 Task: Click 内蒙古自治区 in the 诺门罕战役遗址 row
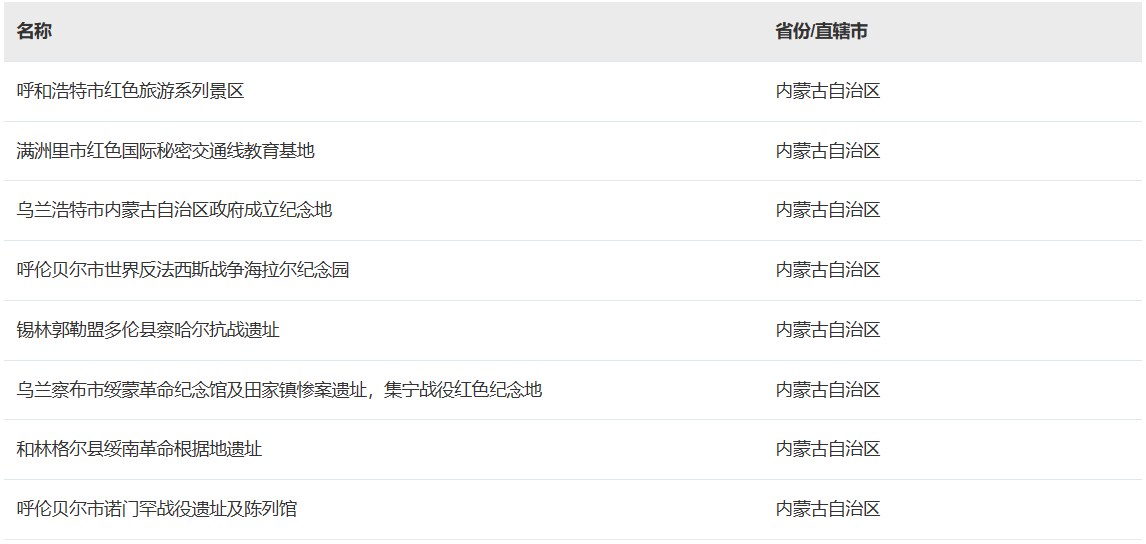point(828,508)
